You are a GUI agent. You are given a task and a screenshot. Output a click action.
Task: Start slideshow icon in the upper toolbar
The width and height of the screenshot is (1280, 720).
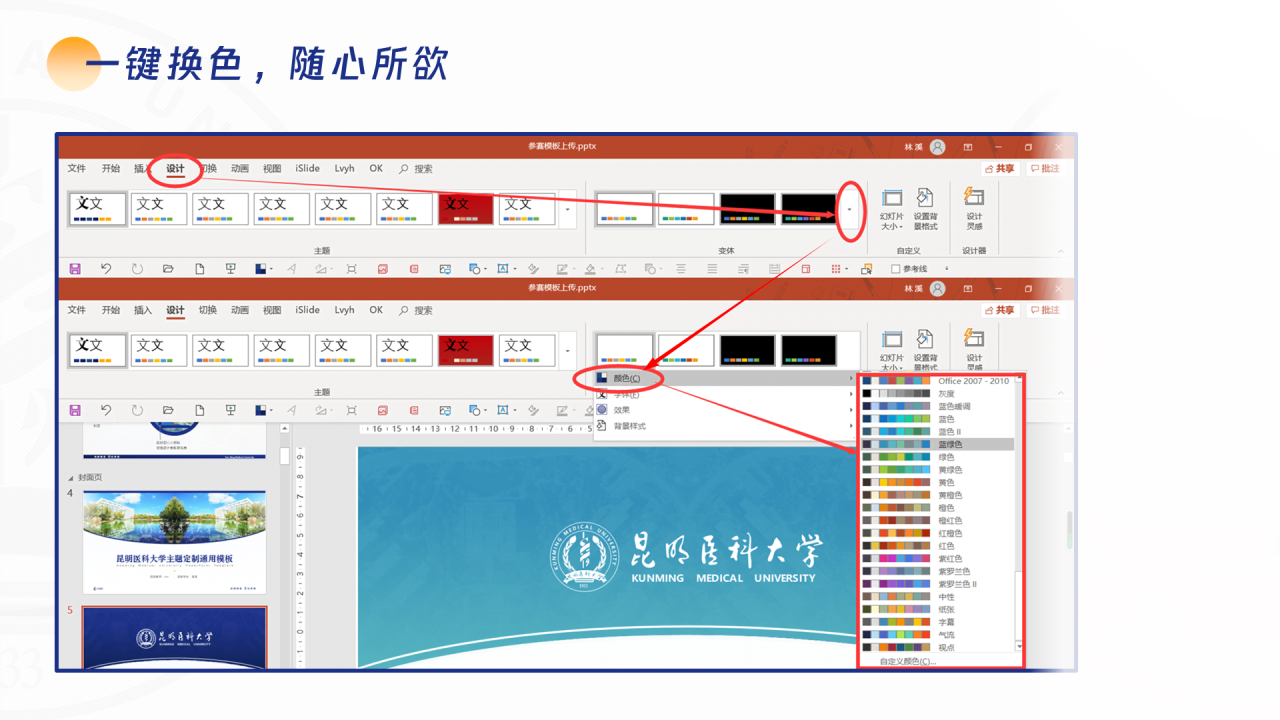click(230, 269)
